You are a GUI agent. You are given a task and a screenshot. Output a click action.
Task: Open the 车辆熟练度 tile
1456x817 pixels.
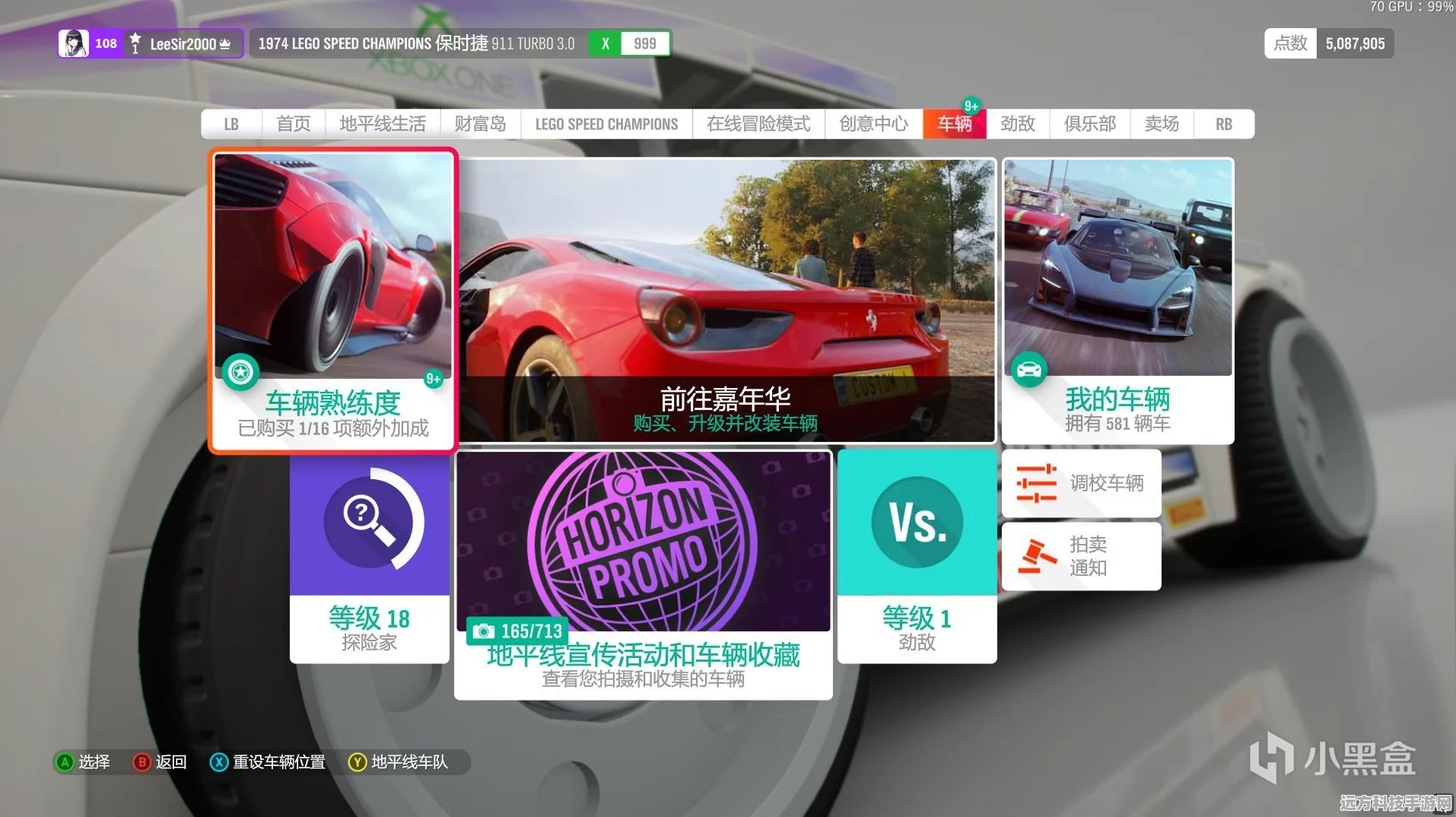(x=333, y=300)
